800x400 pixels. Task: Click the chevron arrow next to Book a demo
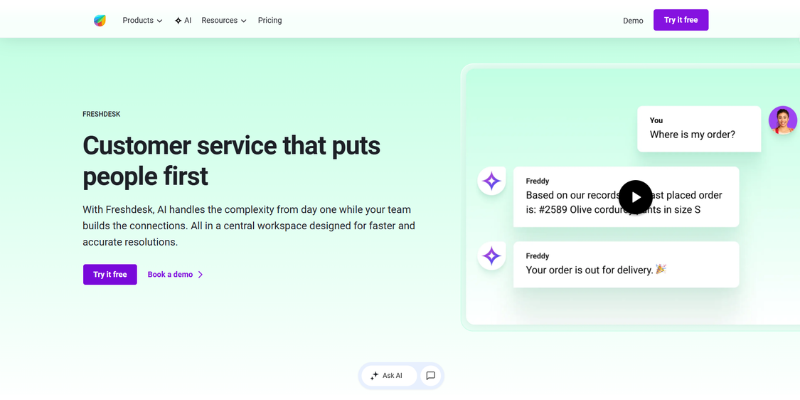(201, 274)
